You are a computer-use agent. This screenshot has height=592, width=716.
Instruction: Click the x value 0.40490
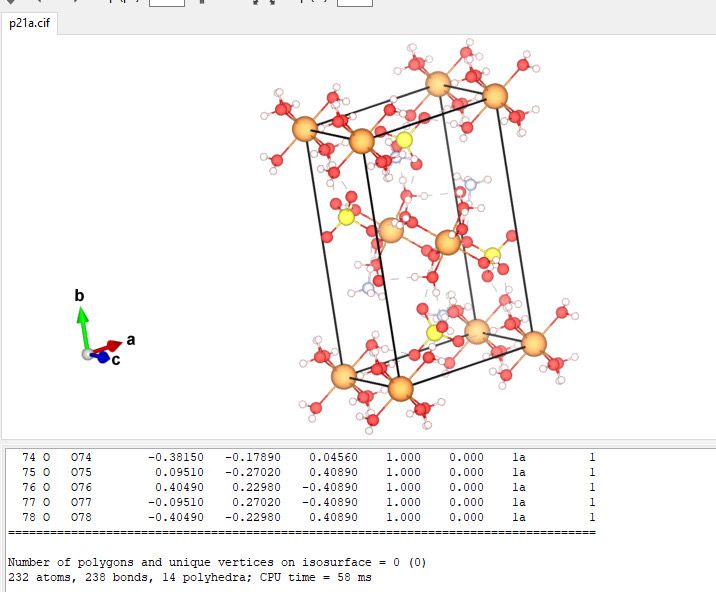click(x=179, y=487)
